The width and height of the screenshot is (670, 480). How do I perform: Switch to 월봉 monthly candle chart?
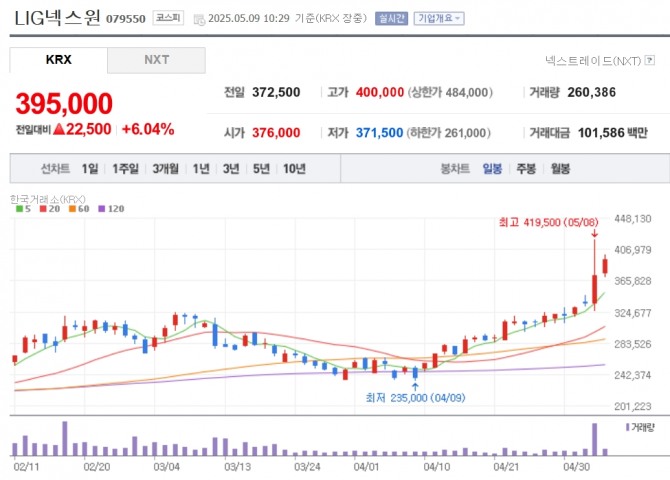coord(559,169)
